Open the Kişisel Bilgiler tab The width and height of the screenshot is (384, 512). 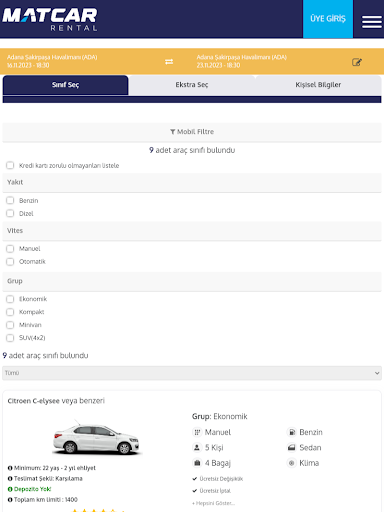point(318,85)
